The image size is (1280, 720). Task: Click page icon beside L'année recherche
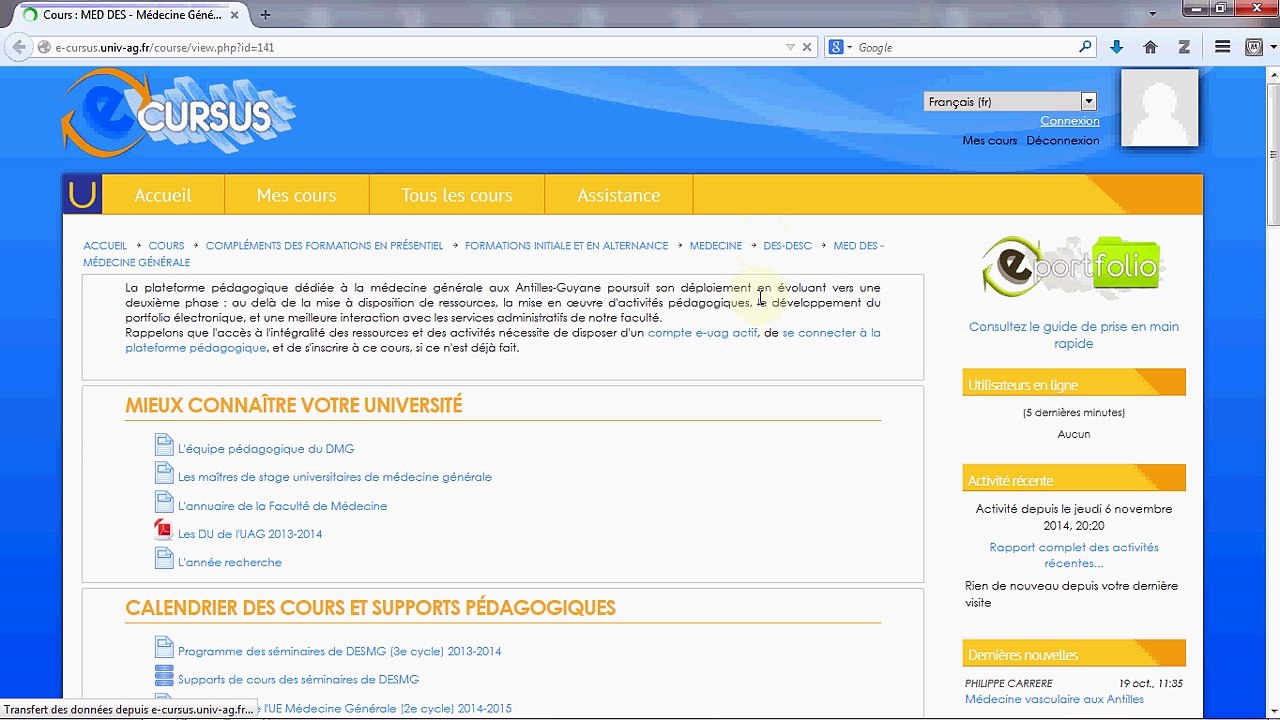[x=164, y=558]
